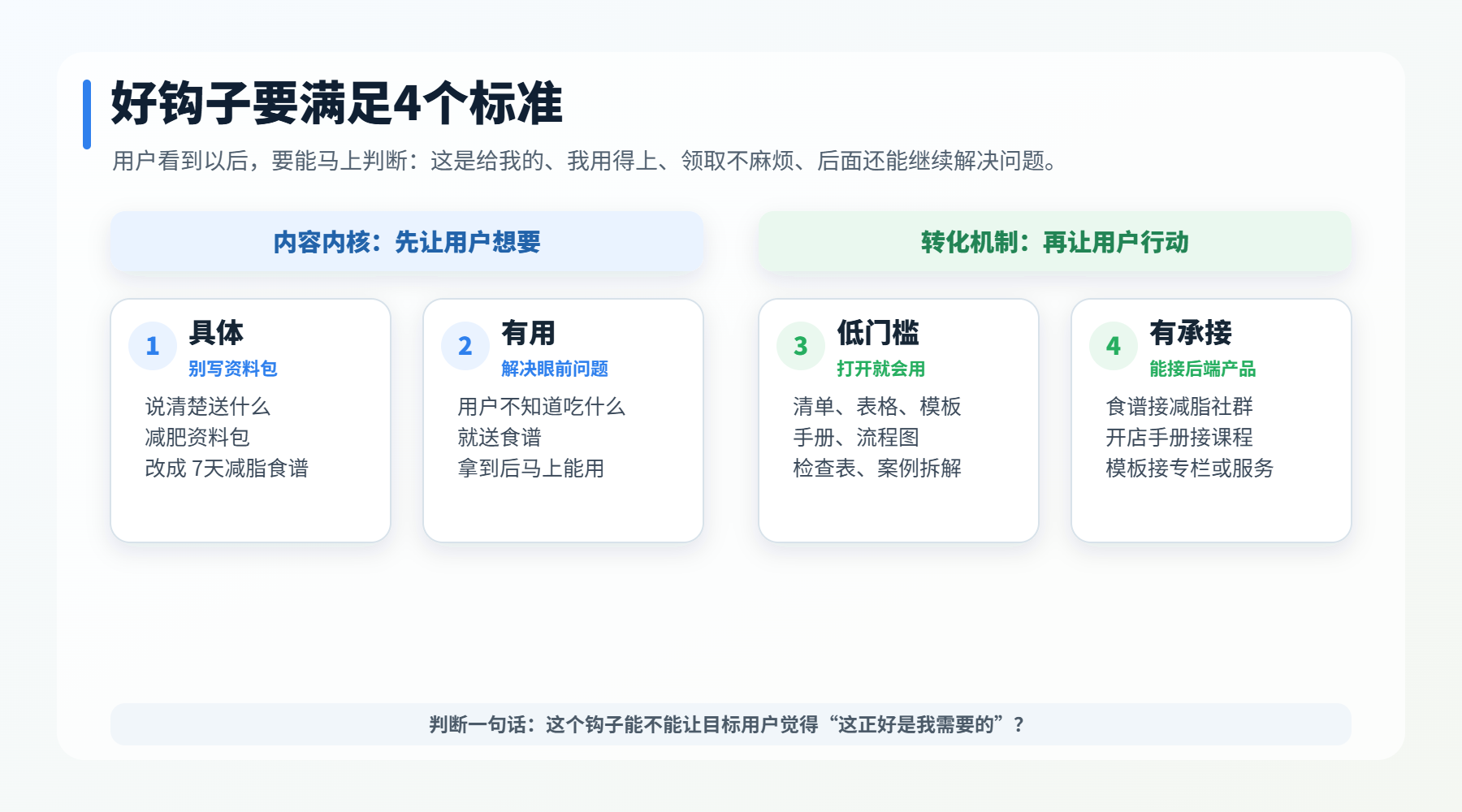The width and height of the screenshot is (1462, 812).
Task: Click the green number 3 badge
Action: [801, 346]
